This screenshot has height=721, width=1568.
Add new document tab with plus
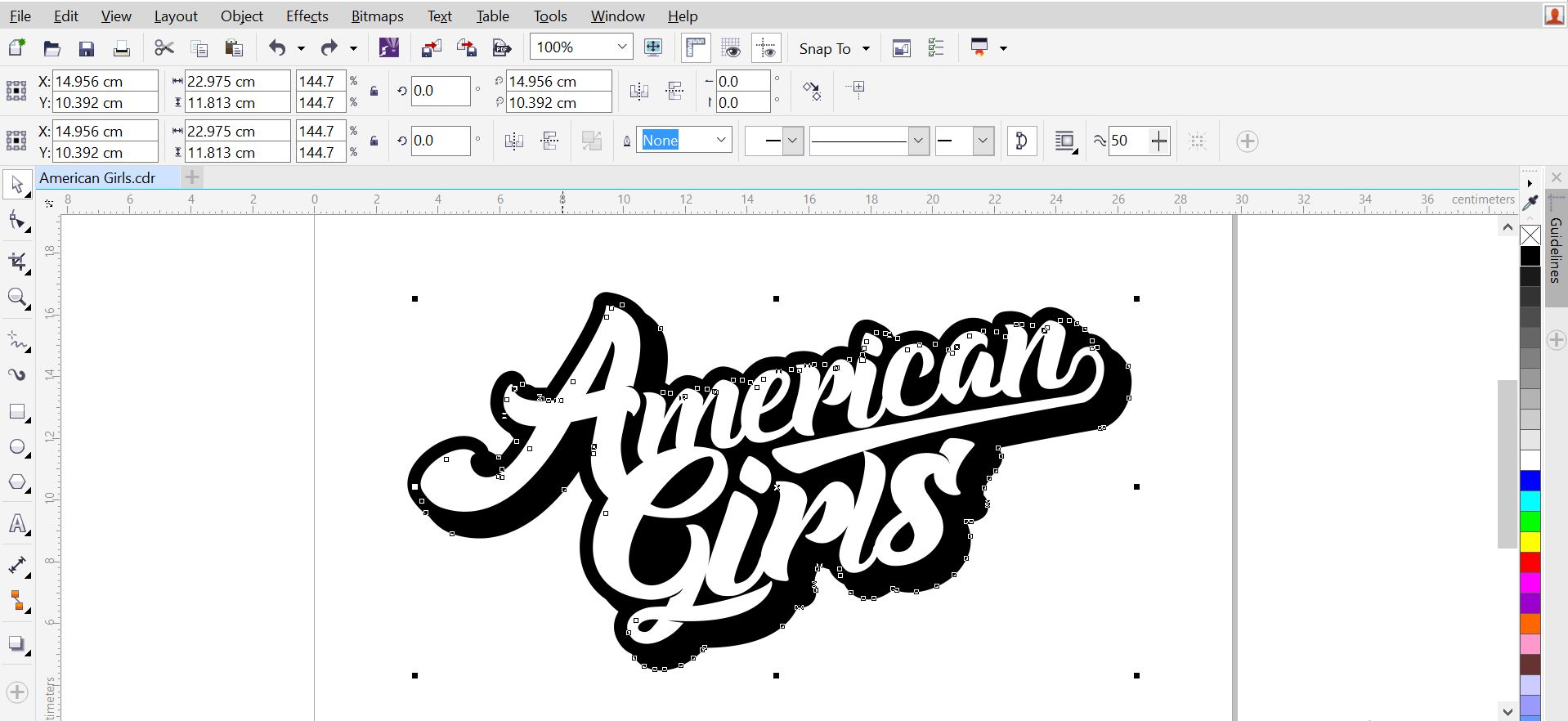tap(192, 177)
